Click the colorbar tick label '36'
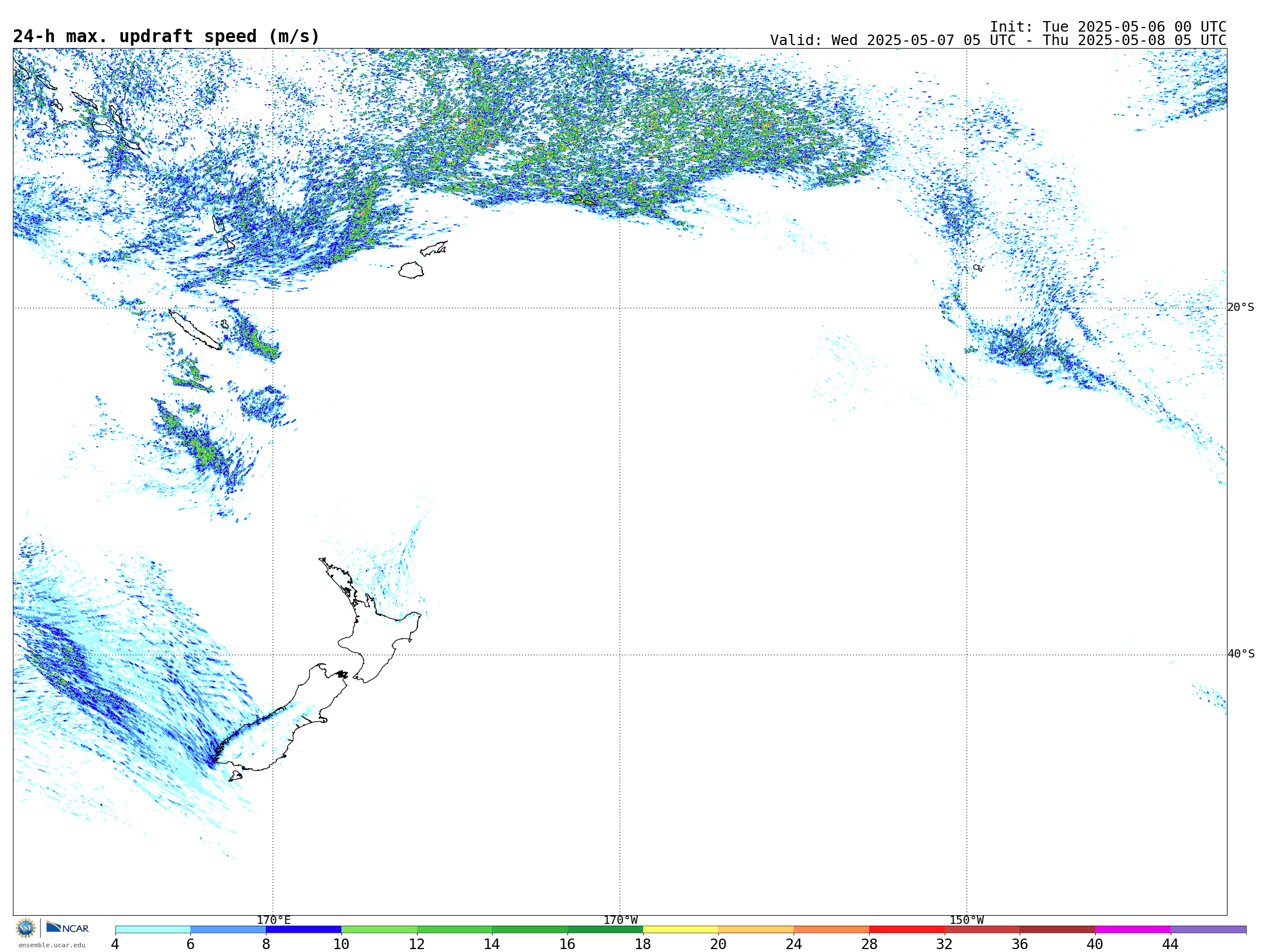The height and width of the screenshot is (952, 1265). coord(1020,944)
